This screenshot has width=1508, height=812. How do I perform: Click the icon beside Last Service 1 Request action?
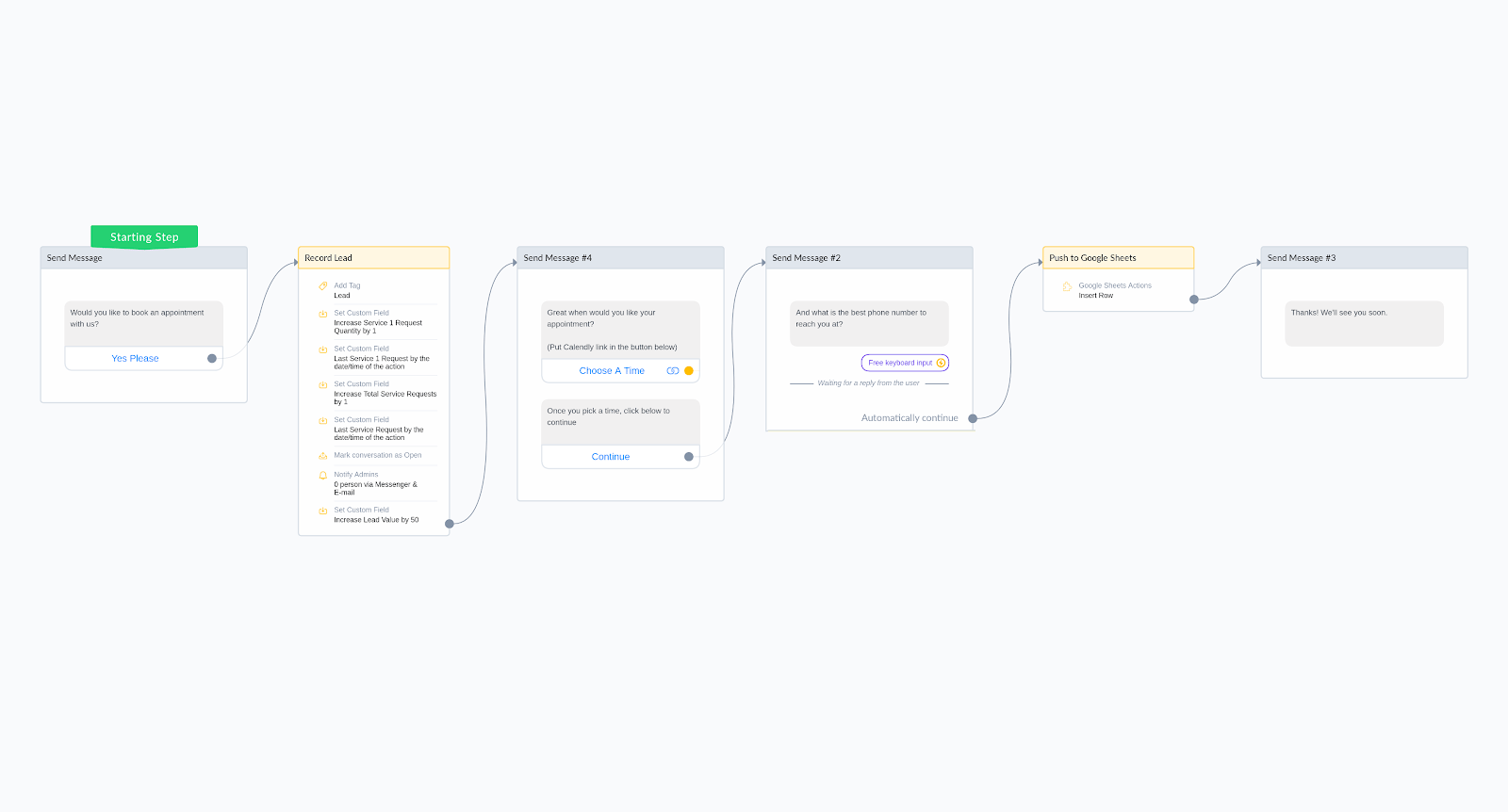(x=323, y=349)
